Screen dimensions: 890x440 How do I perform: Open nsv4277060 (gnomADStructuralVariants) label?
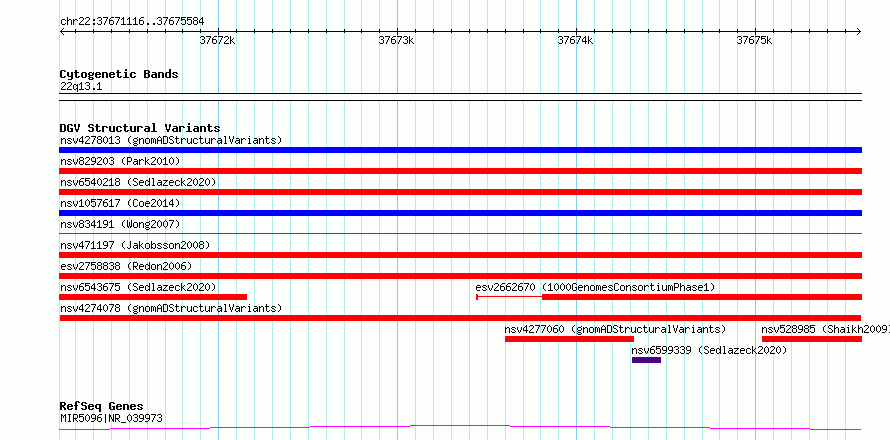pyautogui.click(x=615, y=329)
